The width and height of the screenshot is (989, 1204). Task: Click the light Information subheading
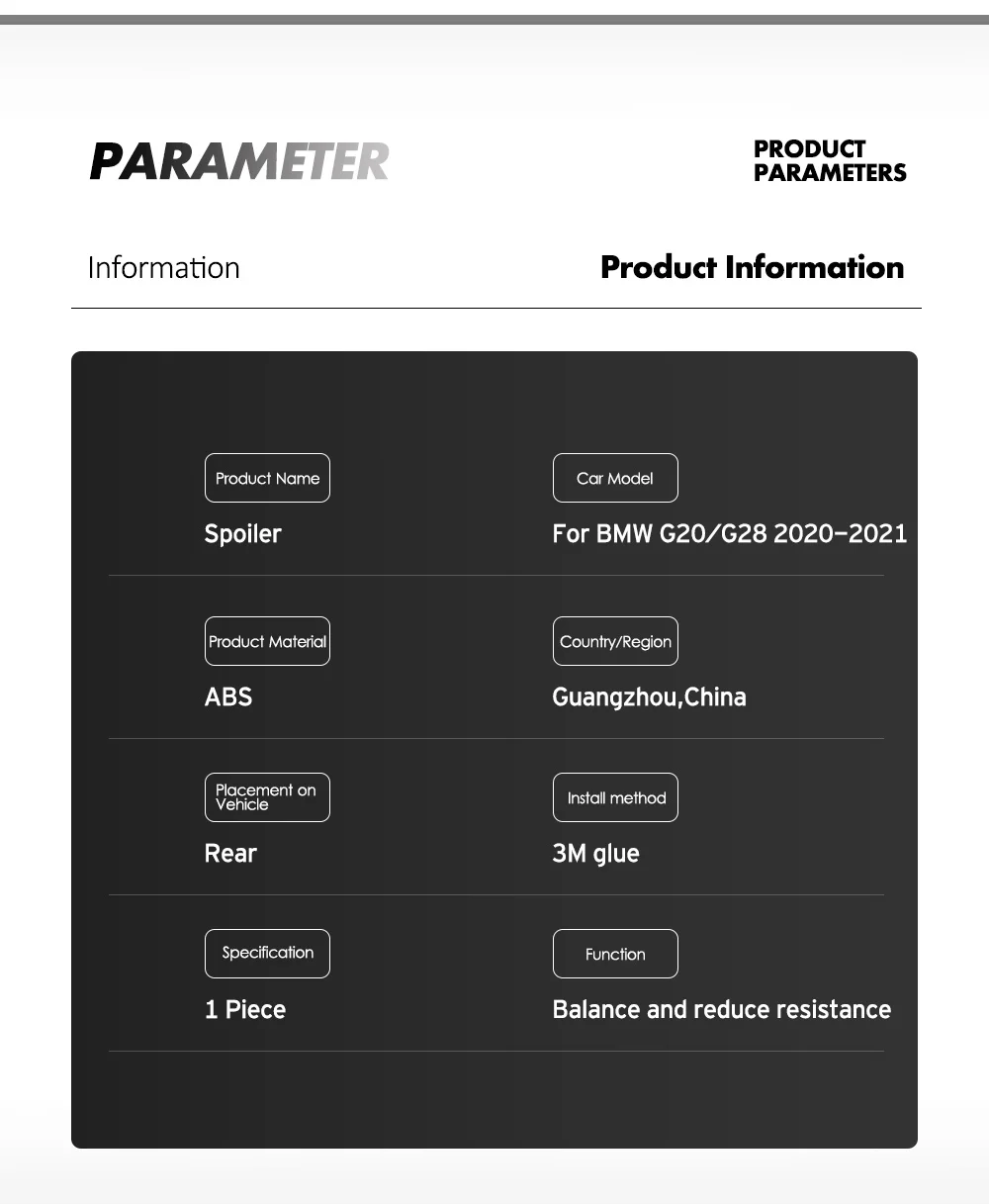point(163,268)
